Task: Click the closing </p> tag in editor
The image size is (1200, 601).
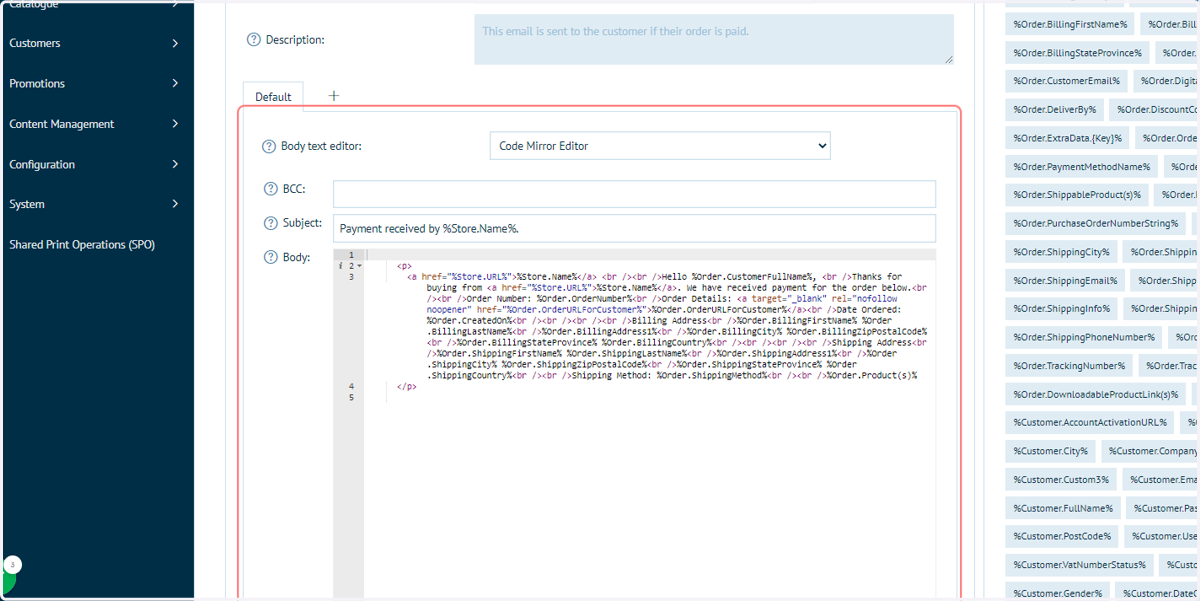Action: pos(406,386)
